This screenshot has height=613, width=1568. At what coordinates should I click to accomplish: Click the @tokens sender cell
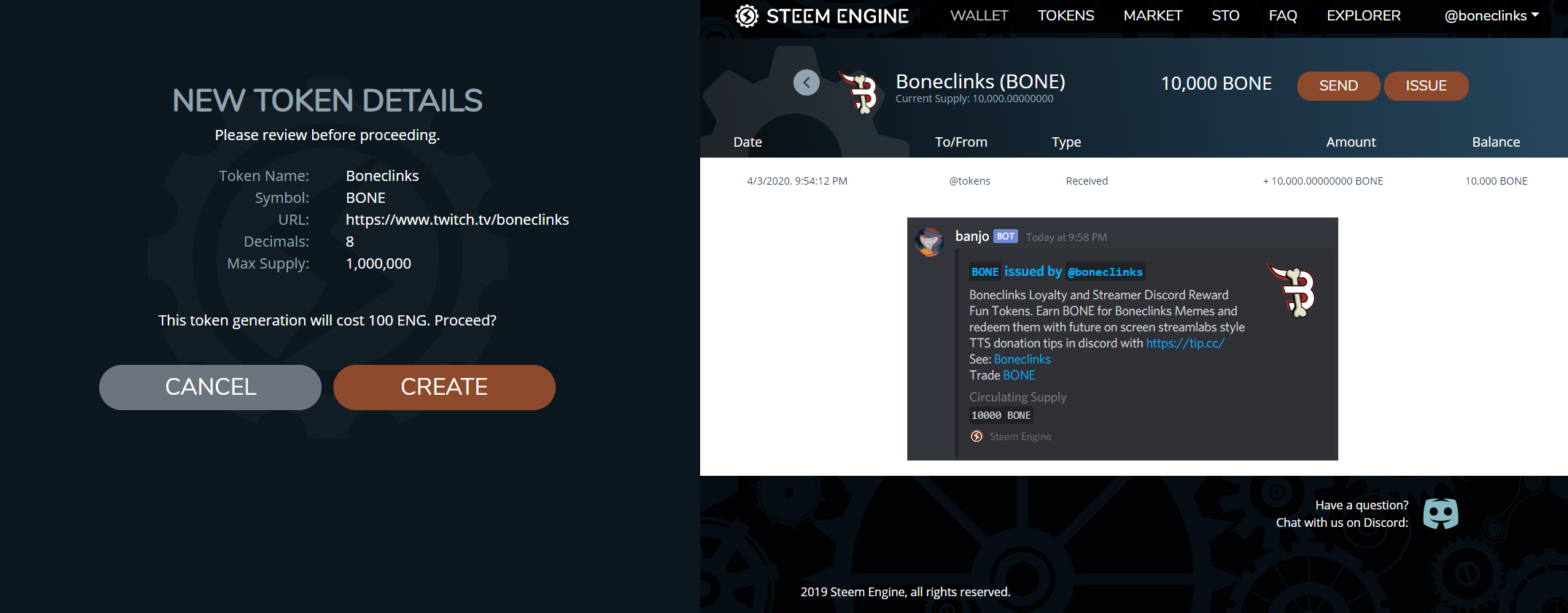pos(969,181)
